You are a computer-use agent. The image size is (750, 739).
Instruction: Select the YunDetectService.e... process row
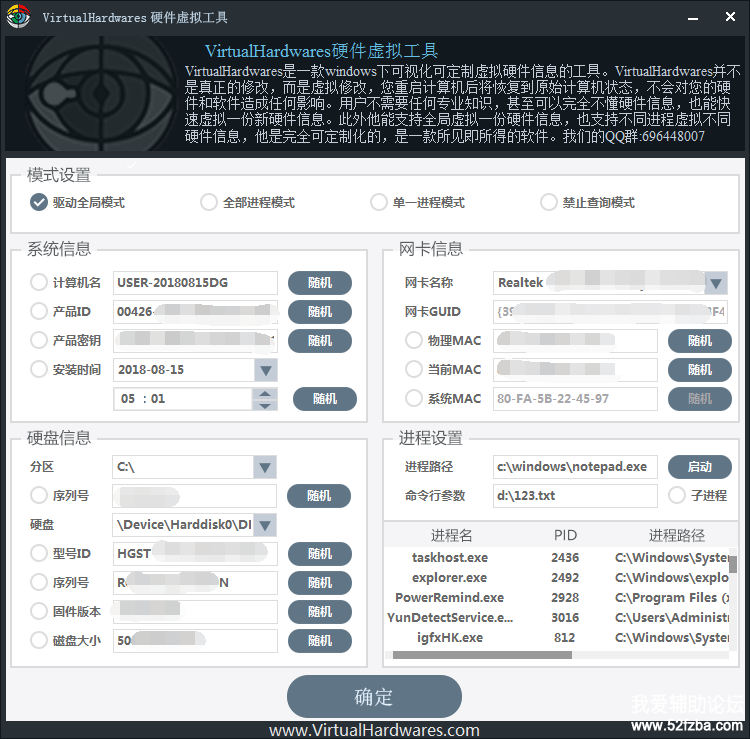click(557, 618)
